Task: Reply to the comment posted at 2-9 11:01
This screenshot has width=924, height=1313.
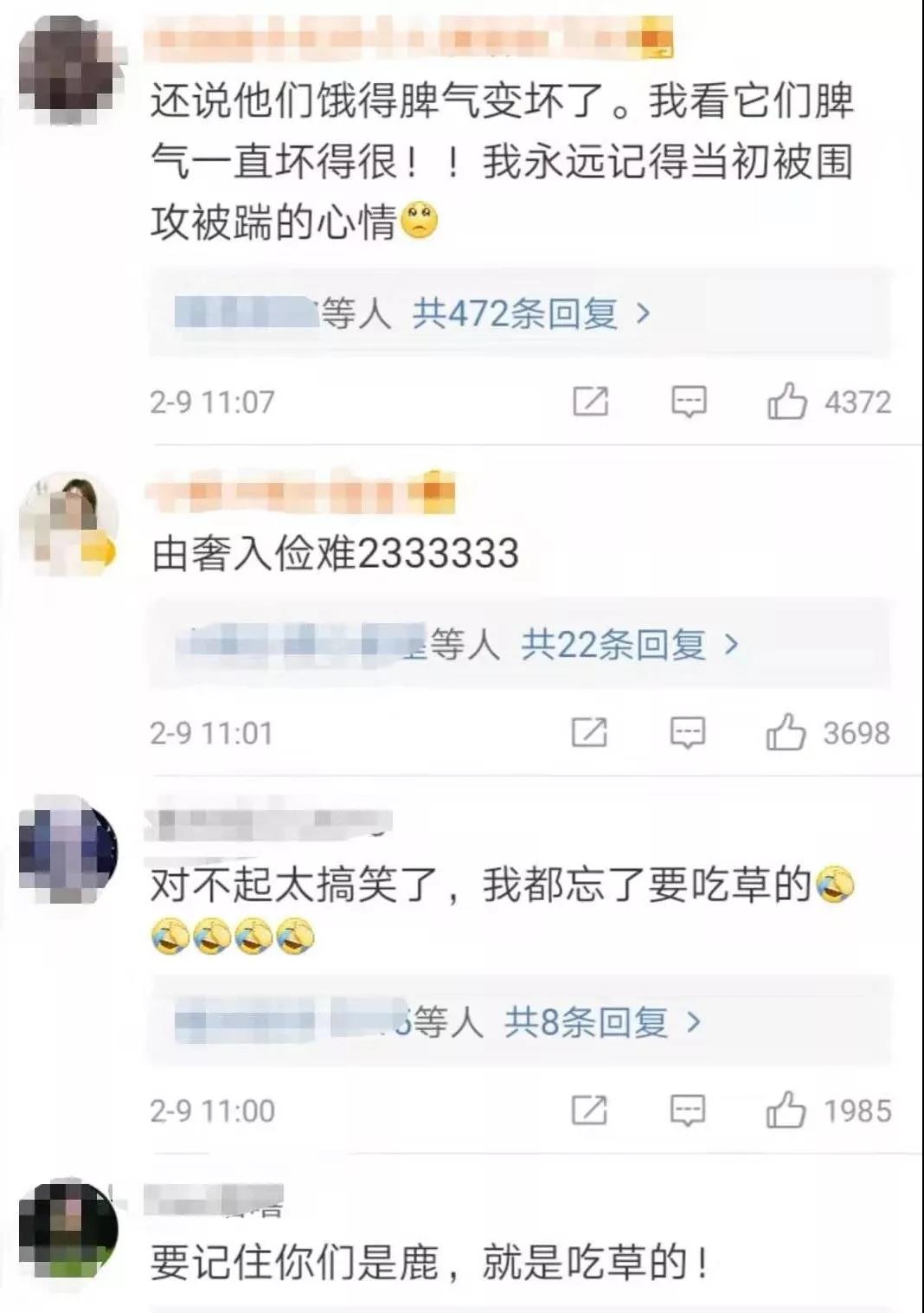Action: (688, 733)
